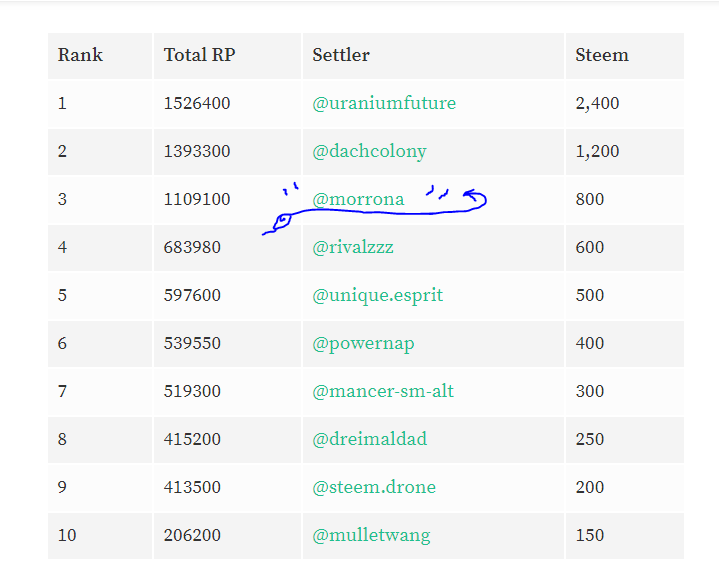This screenshot has height=580, width=719.
Task: Click the @mulletwang settler link
Action: (371, 535)
